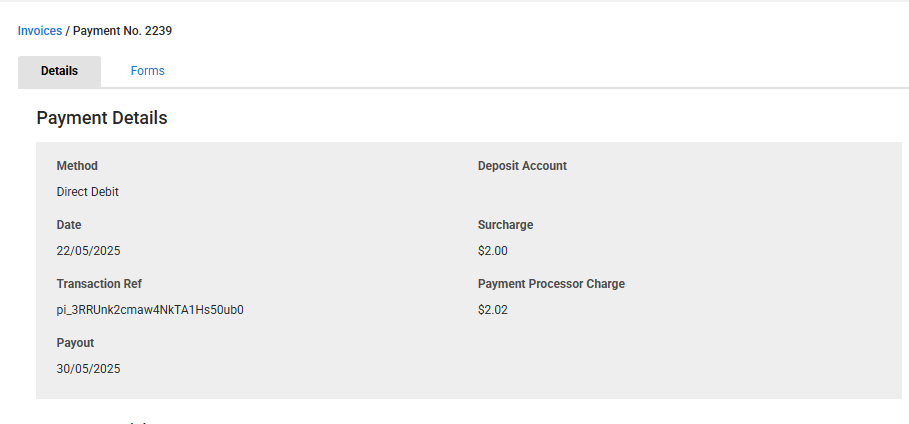This screenshot has width=909, height=424.
Task: Click the Date field label
Action: click(69, 225)
